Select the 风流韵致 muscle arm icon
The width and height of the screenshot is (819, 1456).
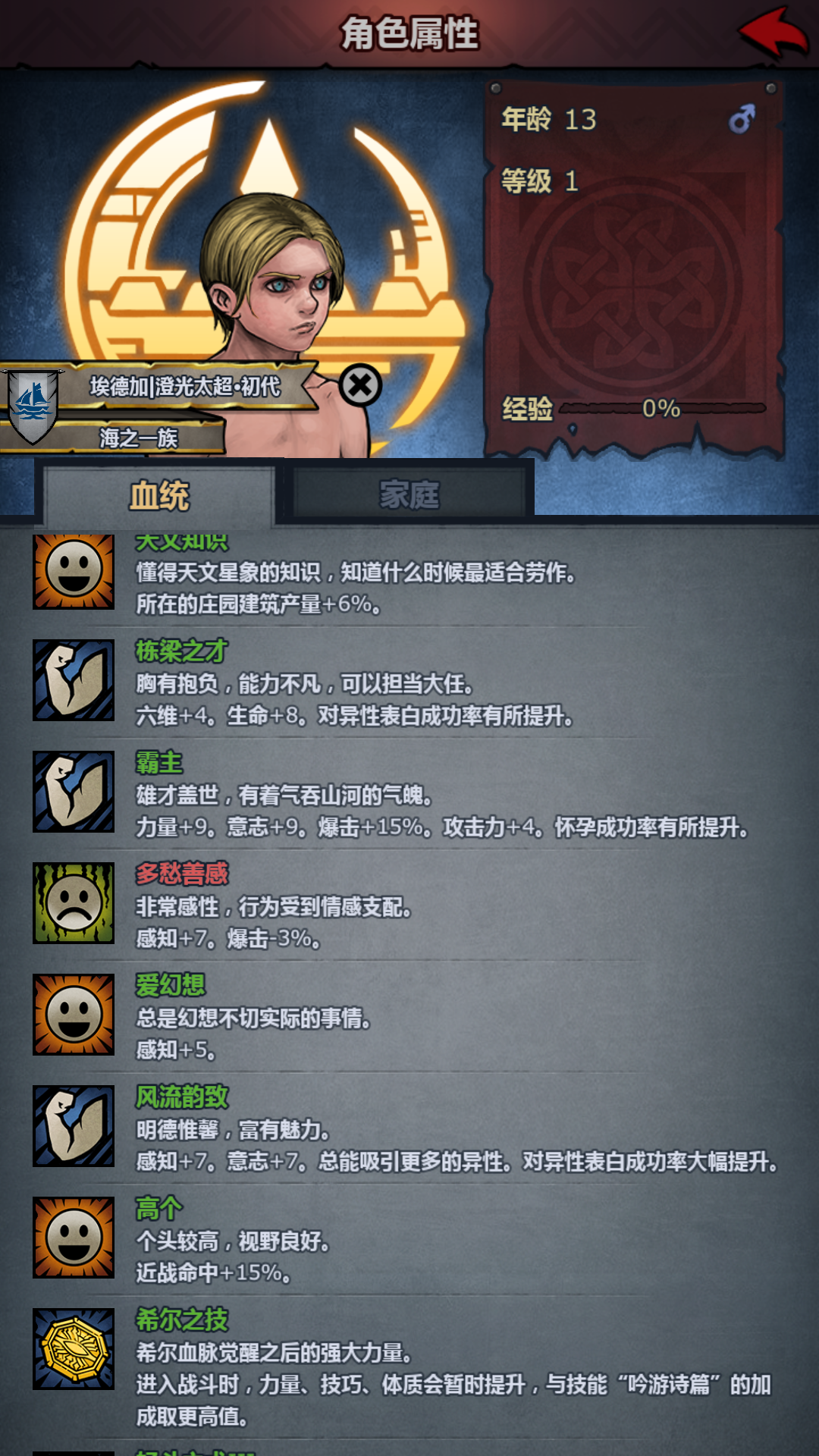(74, 1126)
